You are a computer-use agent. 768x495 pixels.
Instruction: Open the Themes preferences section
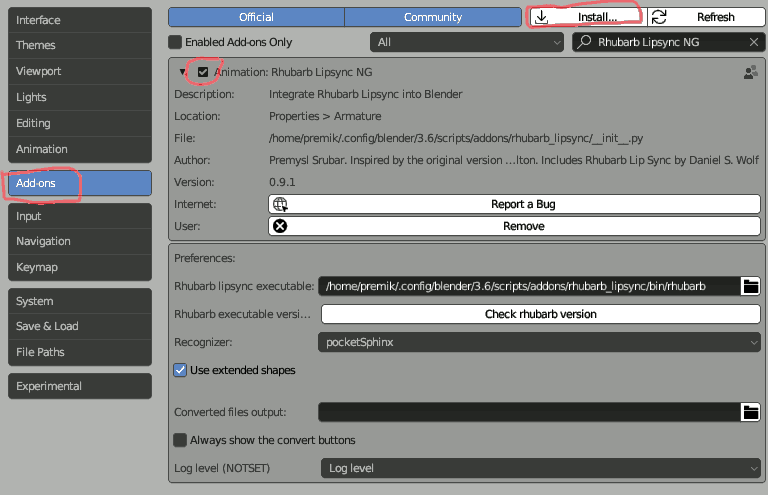pos(80,45)
